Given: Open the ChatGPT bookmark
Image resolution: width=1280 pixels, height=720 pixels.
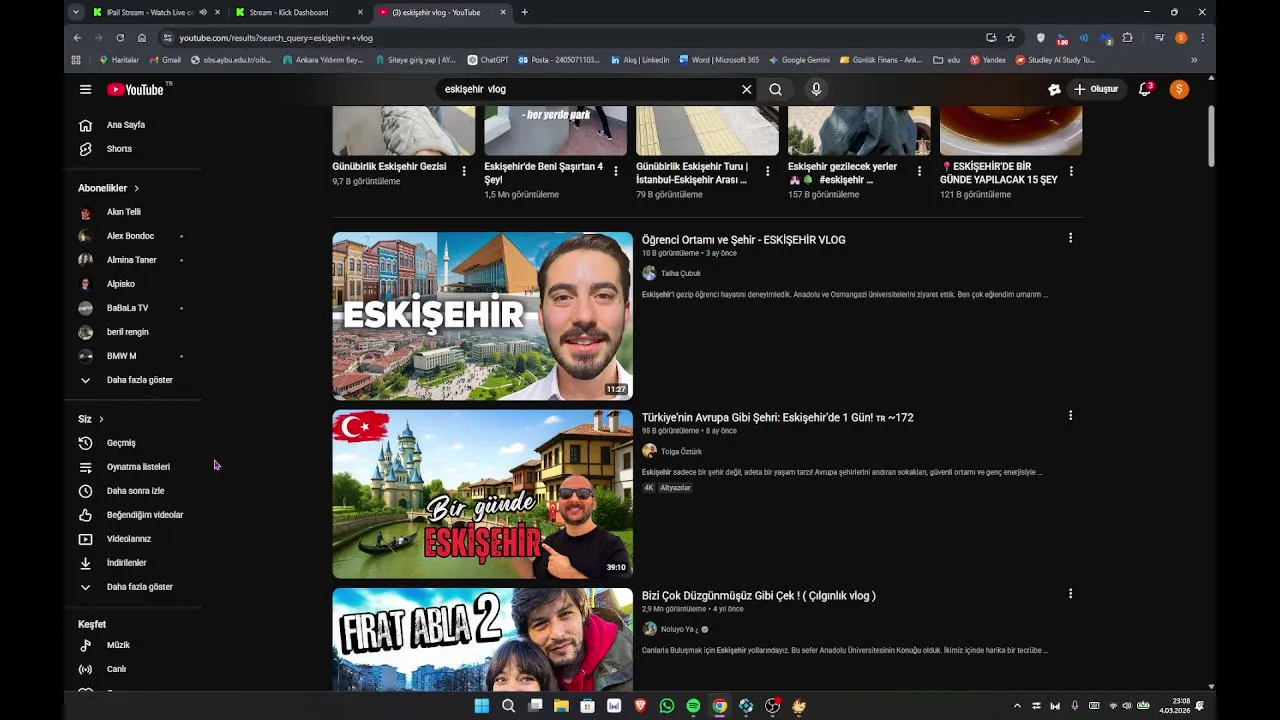Looking at the screenshot, I should pos(487,60).
